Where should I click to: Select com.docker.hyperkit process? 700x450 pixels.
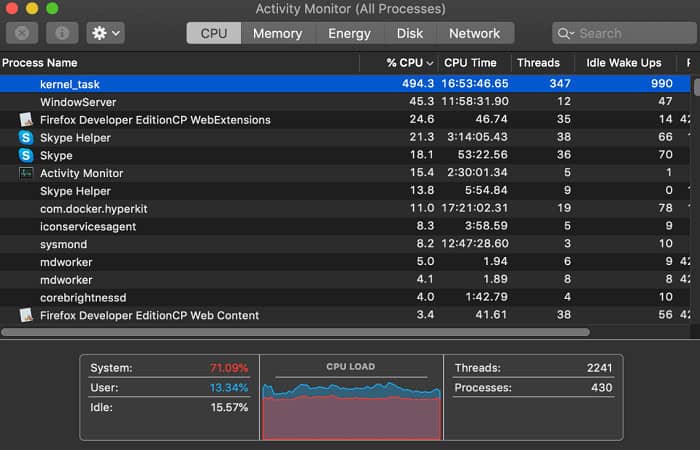345,208
